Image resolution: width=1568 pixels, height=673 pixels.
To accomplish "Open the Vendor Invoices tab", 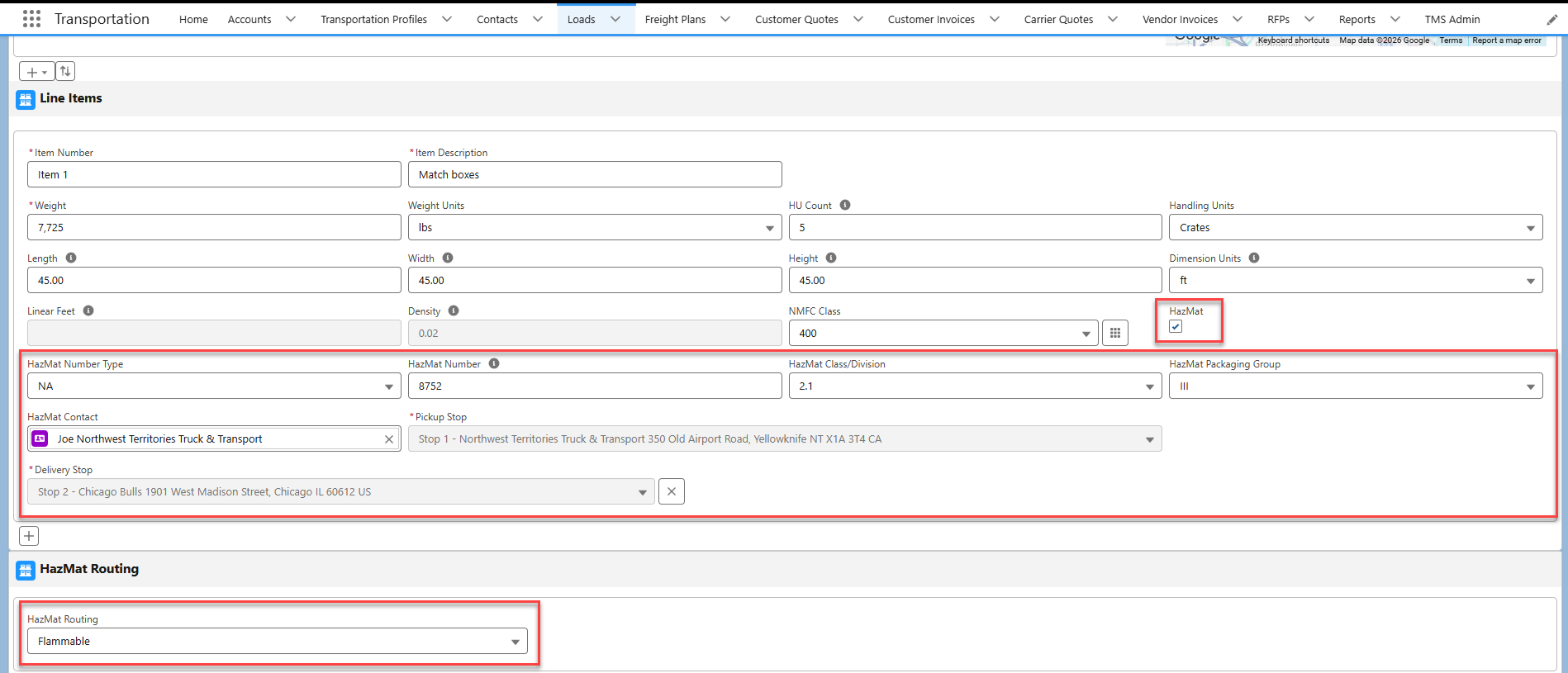I will (x=1180, y=19).
